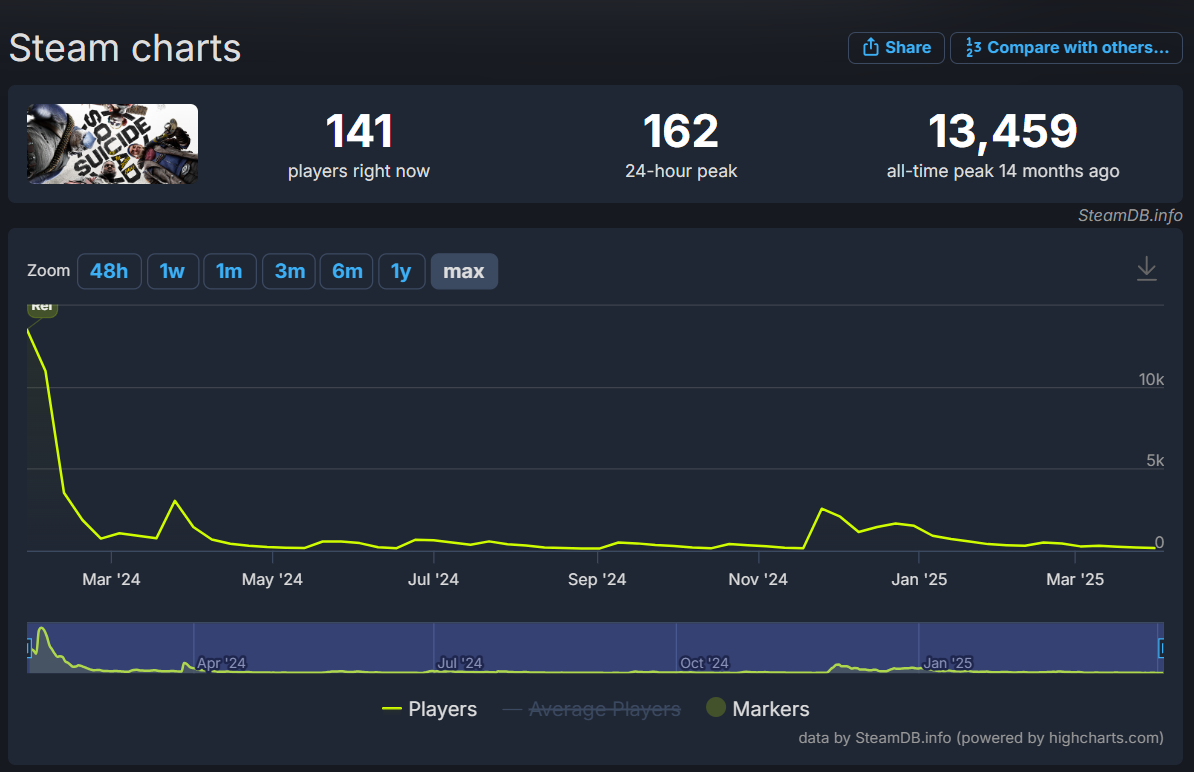Viewport: 1194px width, 772px height.
Task: Open the highcharts.com data credit link
Action: pos(981,738)
